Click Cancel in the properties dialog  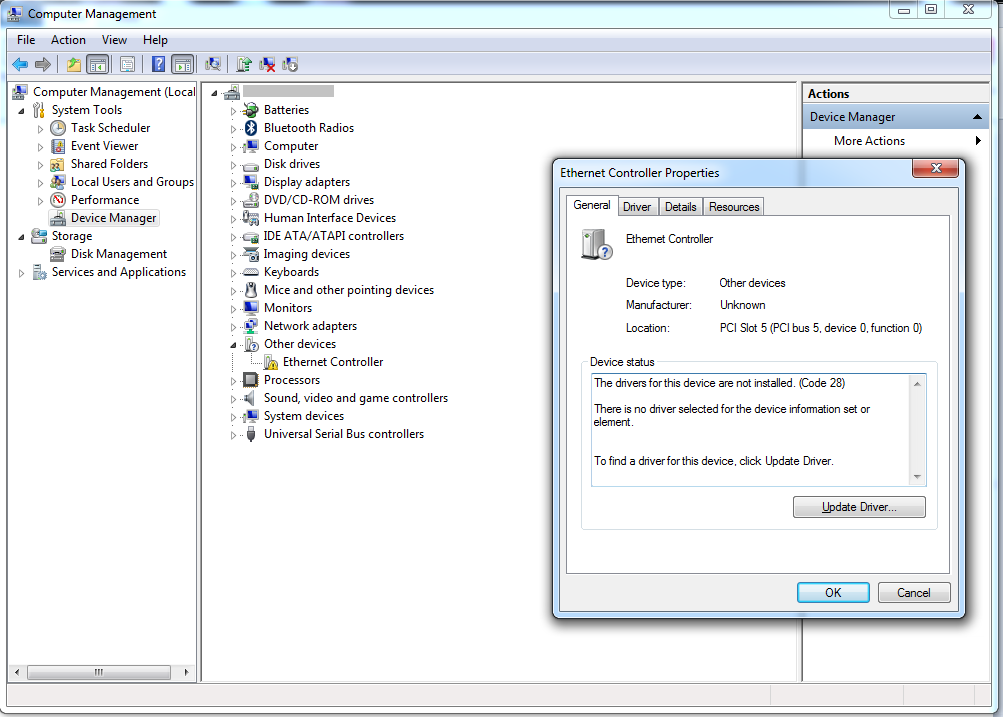point(914,593)
